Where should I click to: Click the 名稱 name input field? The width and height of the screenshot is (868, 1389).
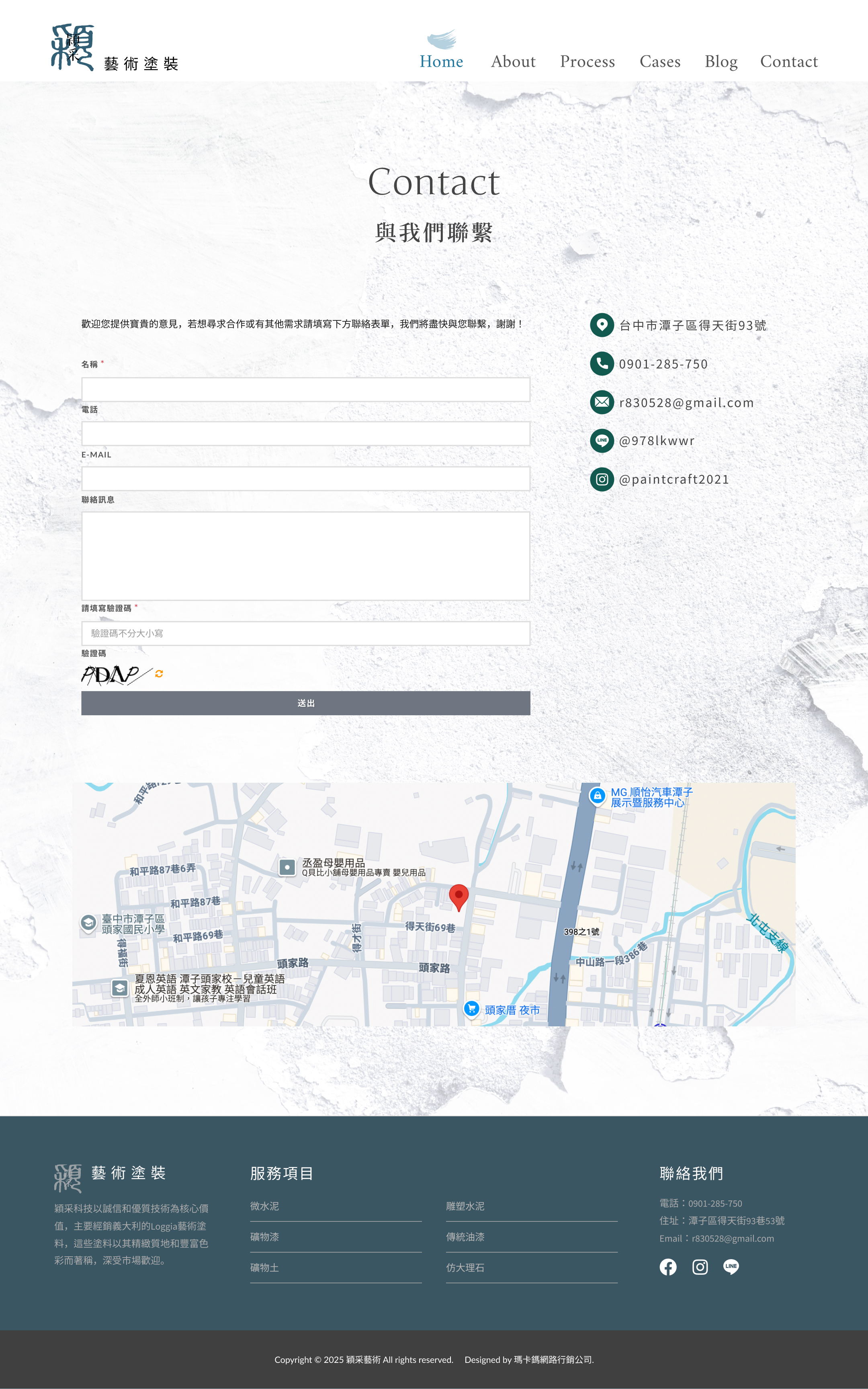[x=305, y=390]
